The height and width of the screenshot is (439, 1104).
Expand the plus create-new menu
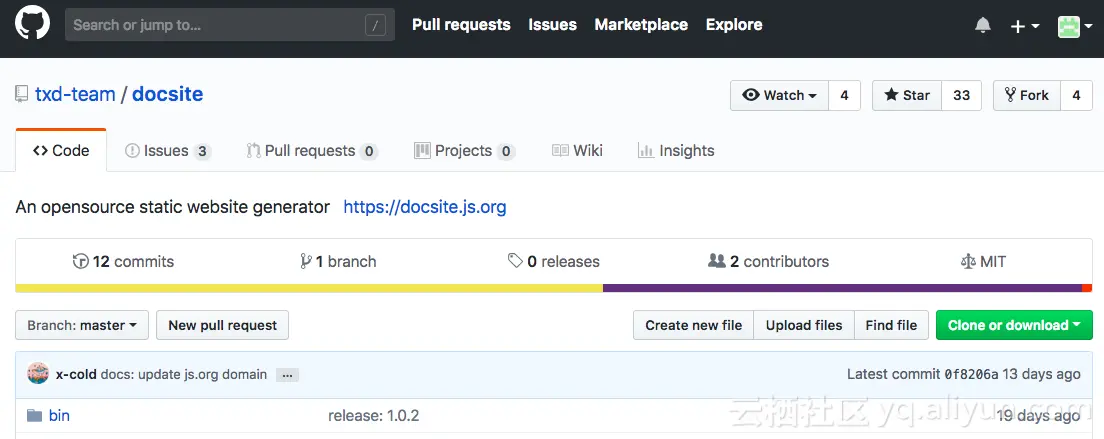pyautogui.click(x=1024, y=26)
